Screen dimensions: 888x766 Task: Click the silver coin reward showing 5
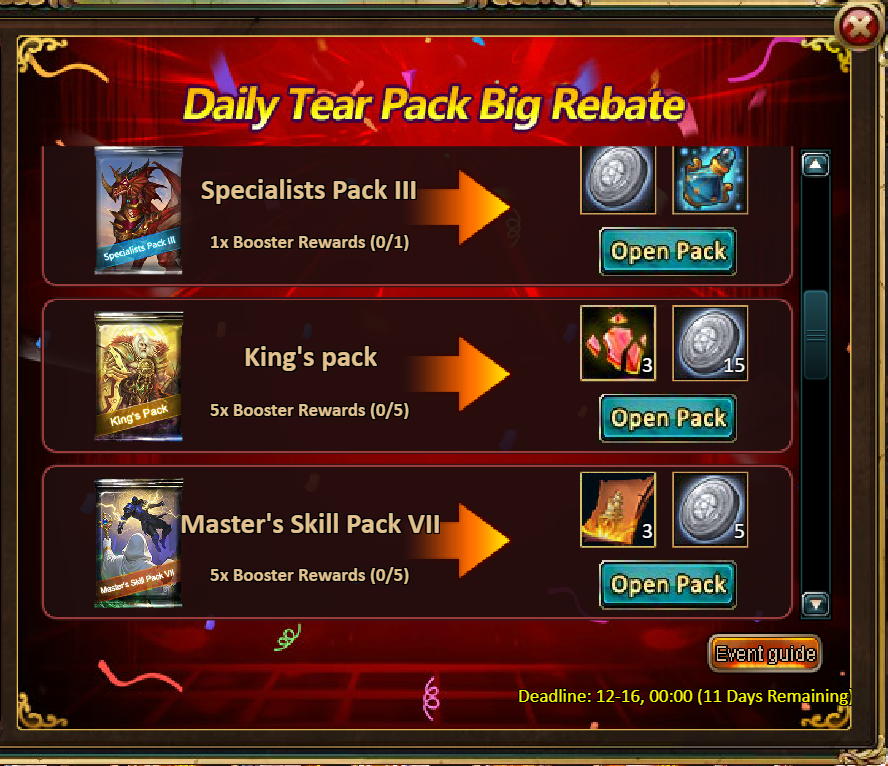(710, 510)
